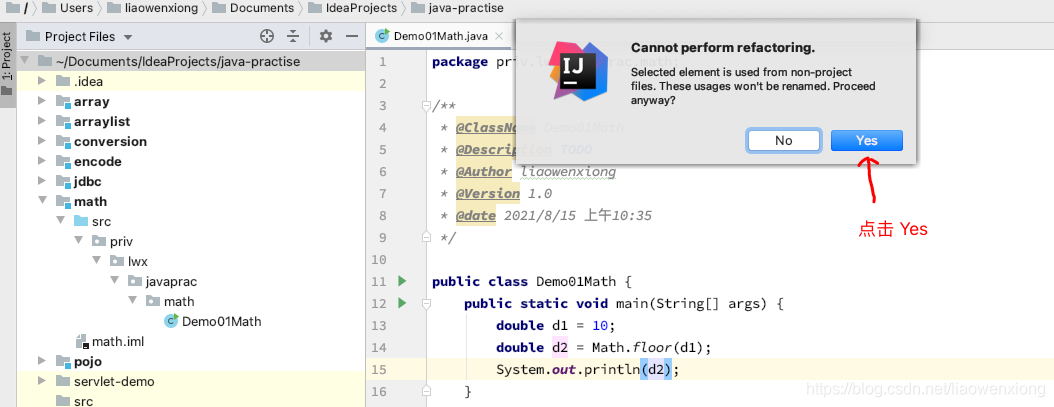Click the java-practise breadcrumb

coord(457,8)
